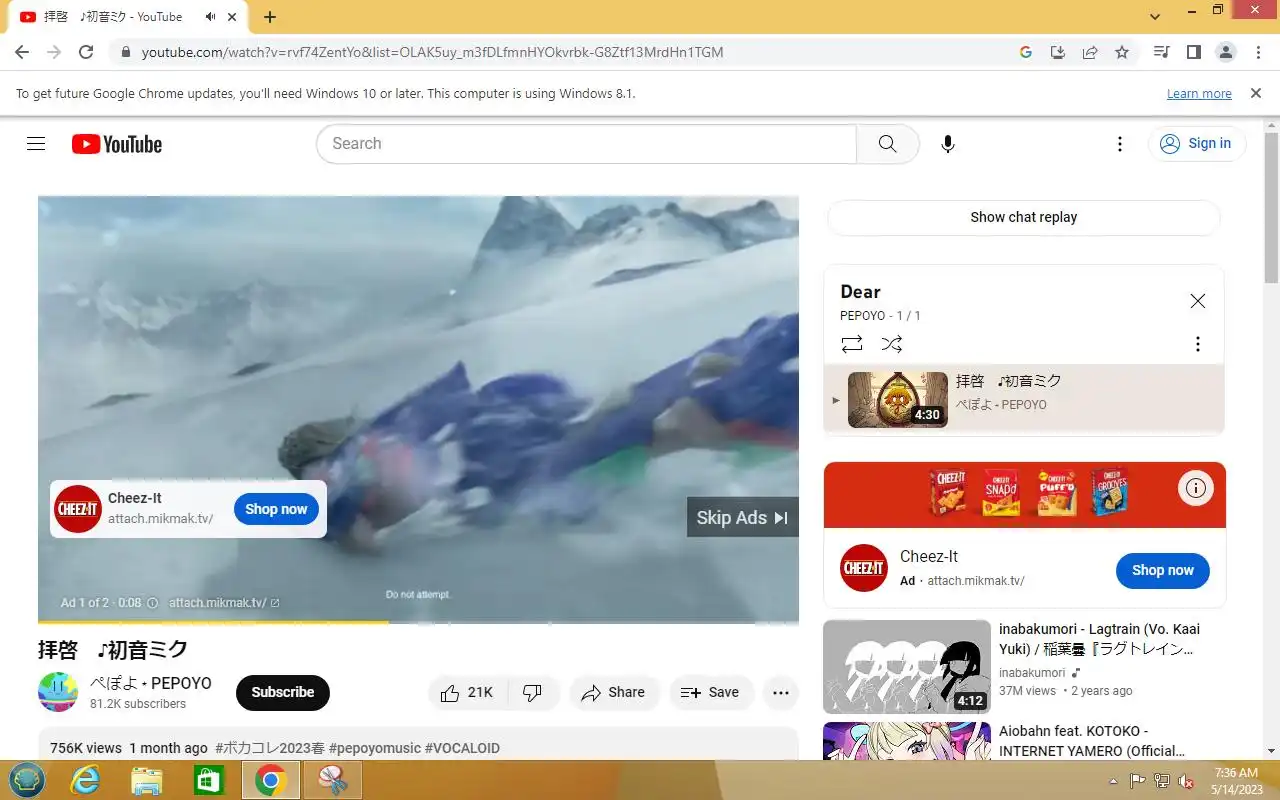The image size is (1280, 800).
Task: Open attach.mikmak.tv link at video bottom
Action: 224,603
